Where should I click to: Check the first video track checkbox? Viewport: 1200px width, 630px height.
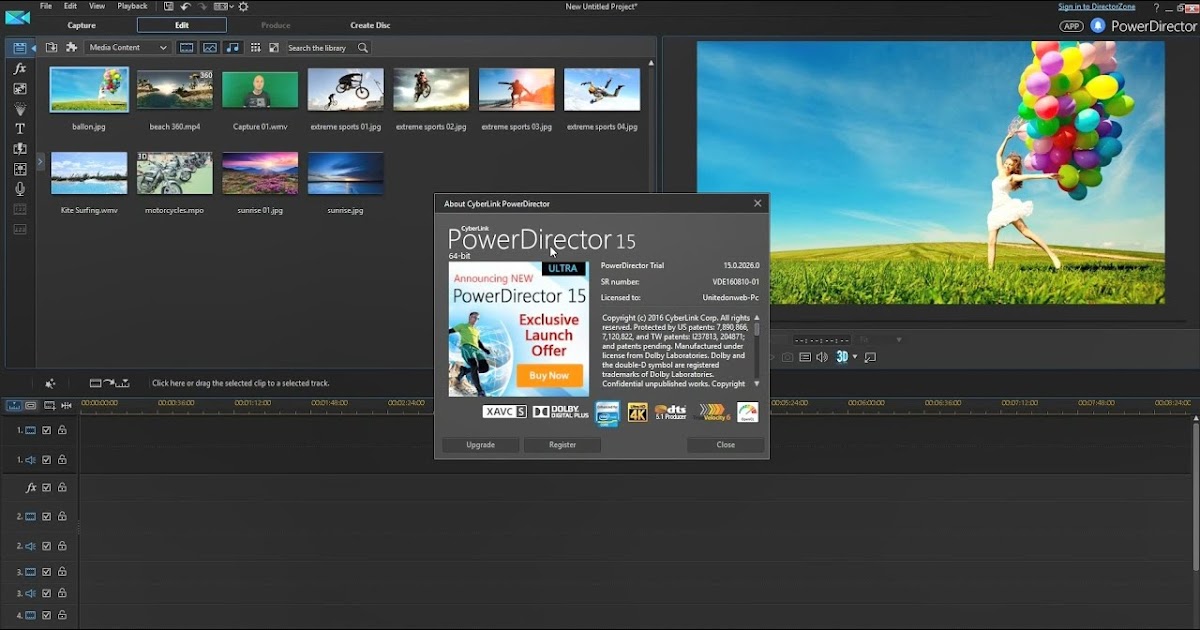pos(47,430)
